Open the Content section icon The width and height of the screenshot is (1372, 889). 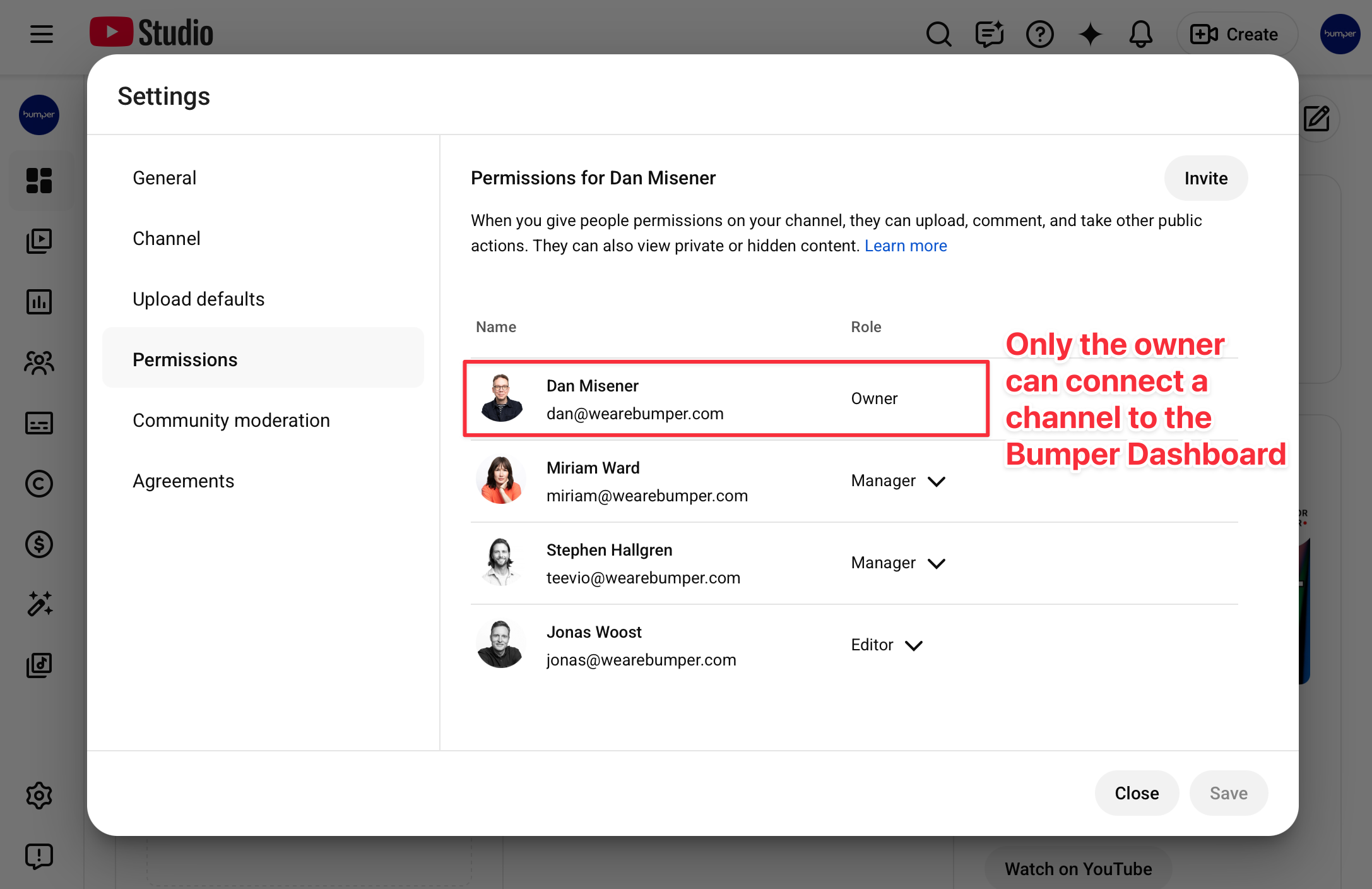click(x=39, y=241)
